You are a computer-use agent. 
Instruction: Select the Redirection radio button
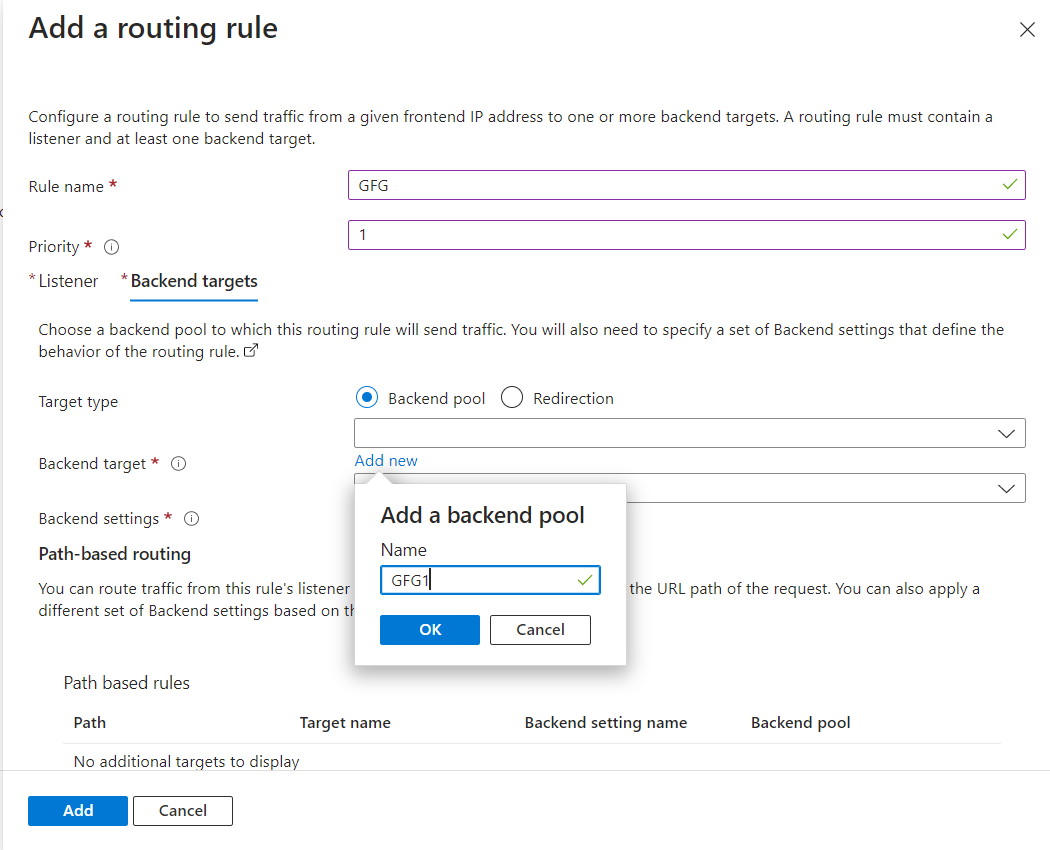point(512,398)
